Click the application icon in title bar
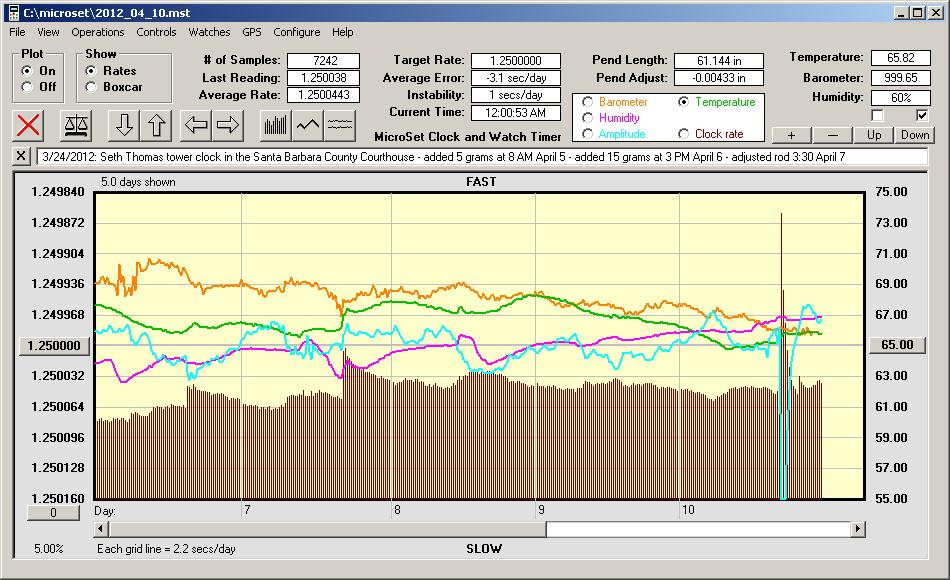The height and width of the screenshot is (580, 950). click(x=13, y=13)
